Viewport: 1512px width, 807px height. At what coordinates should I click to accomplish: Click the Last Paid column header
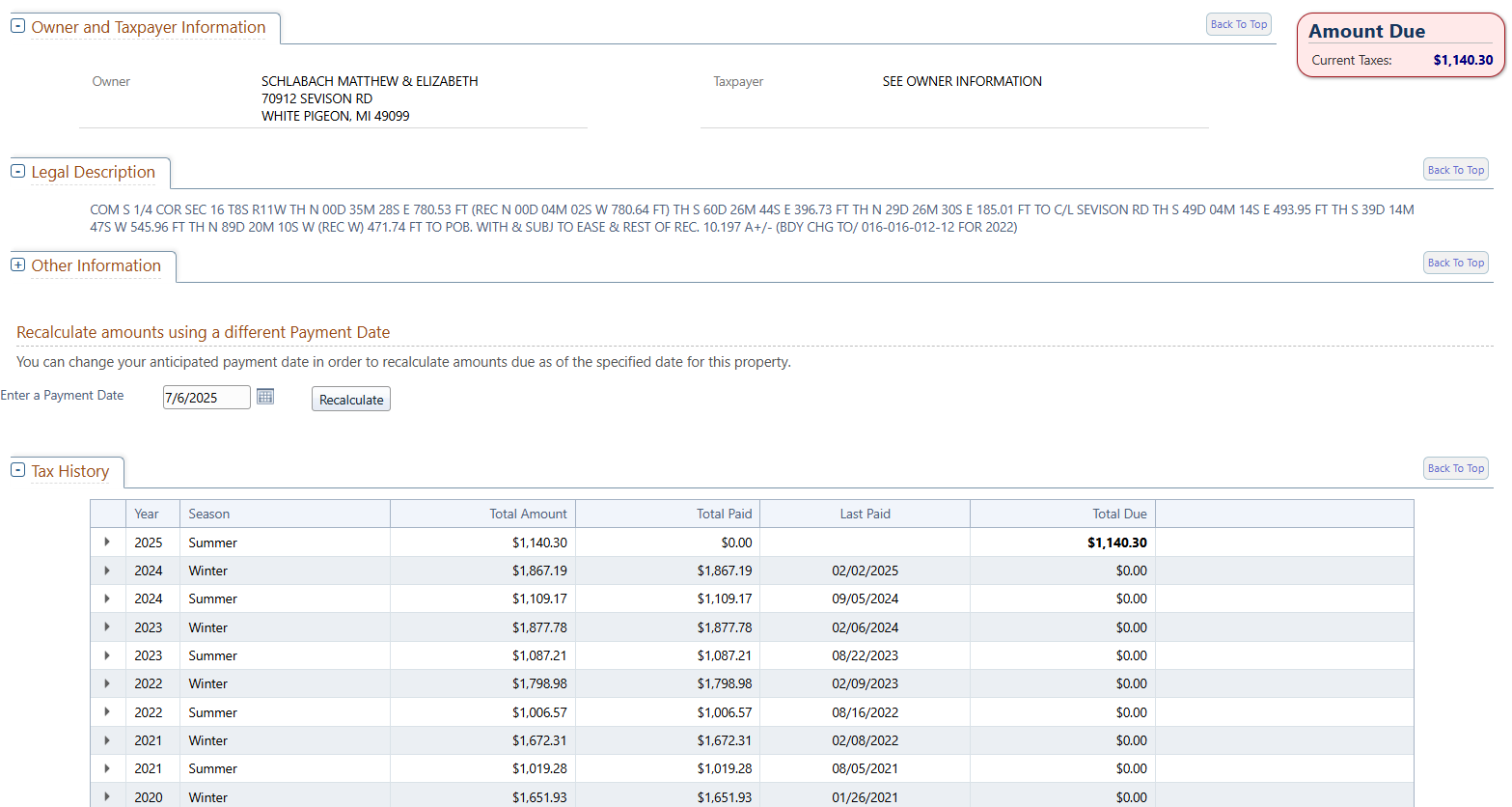click(865, 514)
